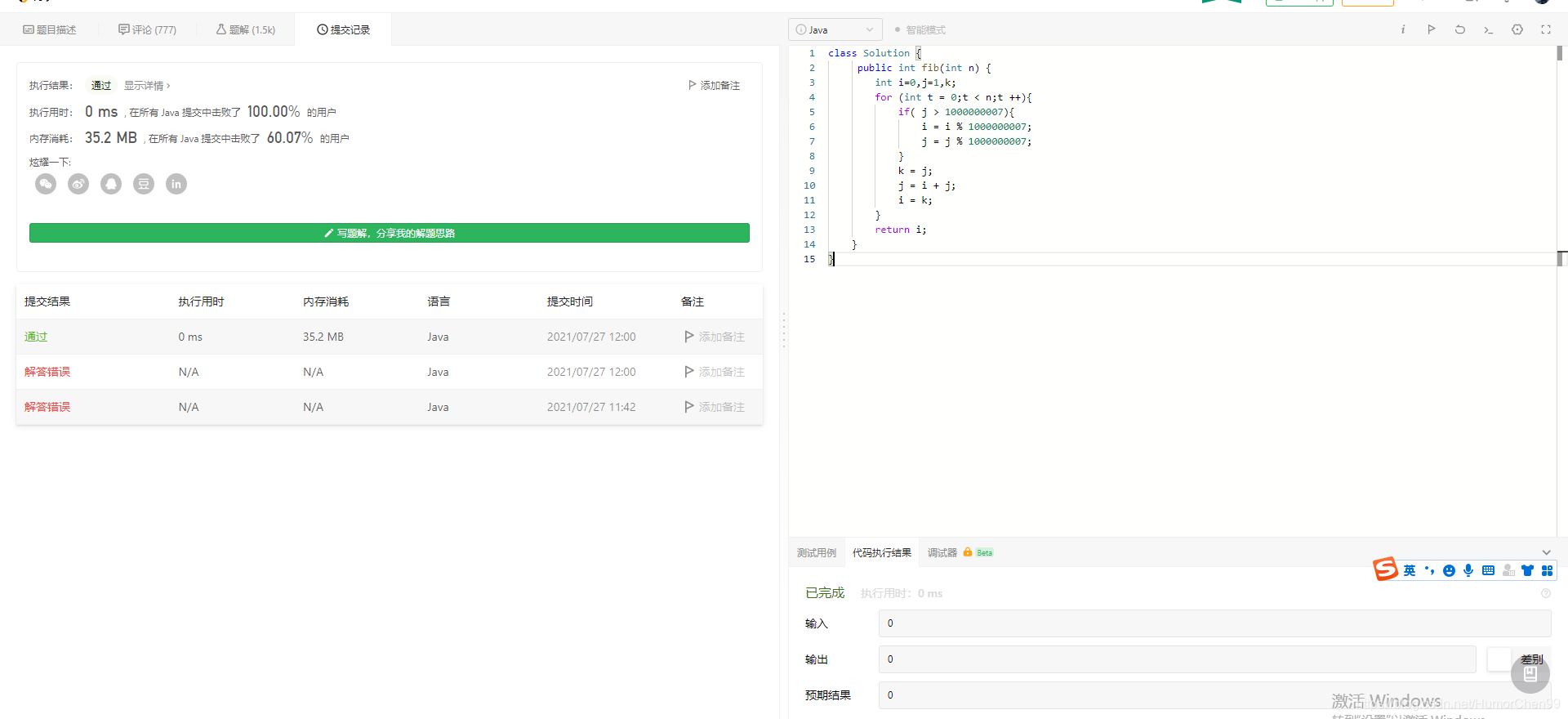
Task: Open the console terminal icon
Action: 1489,29
